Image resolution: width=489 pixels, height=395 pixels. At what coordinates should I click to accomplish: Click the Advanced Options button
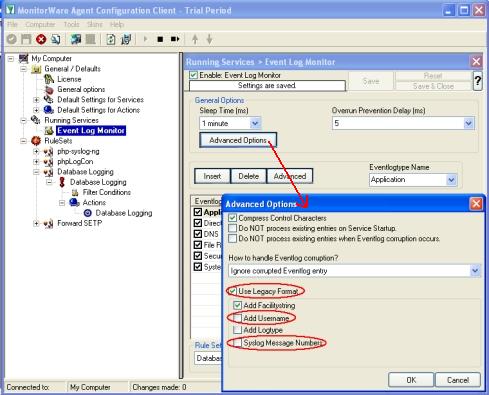click(x=238, y=140)
